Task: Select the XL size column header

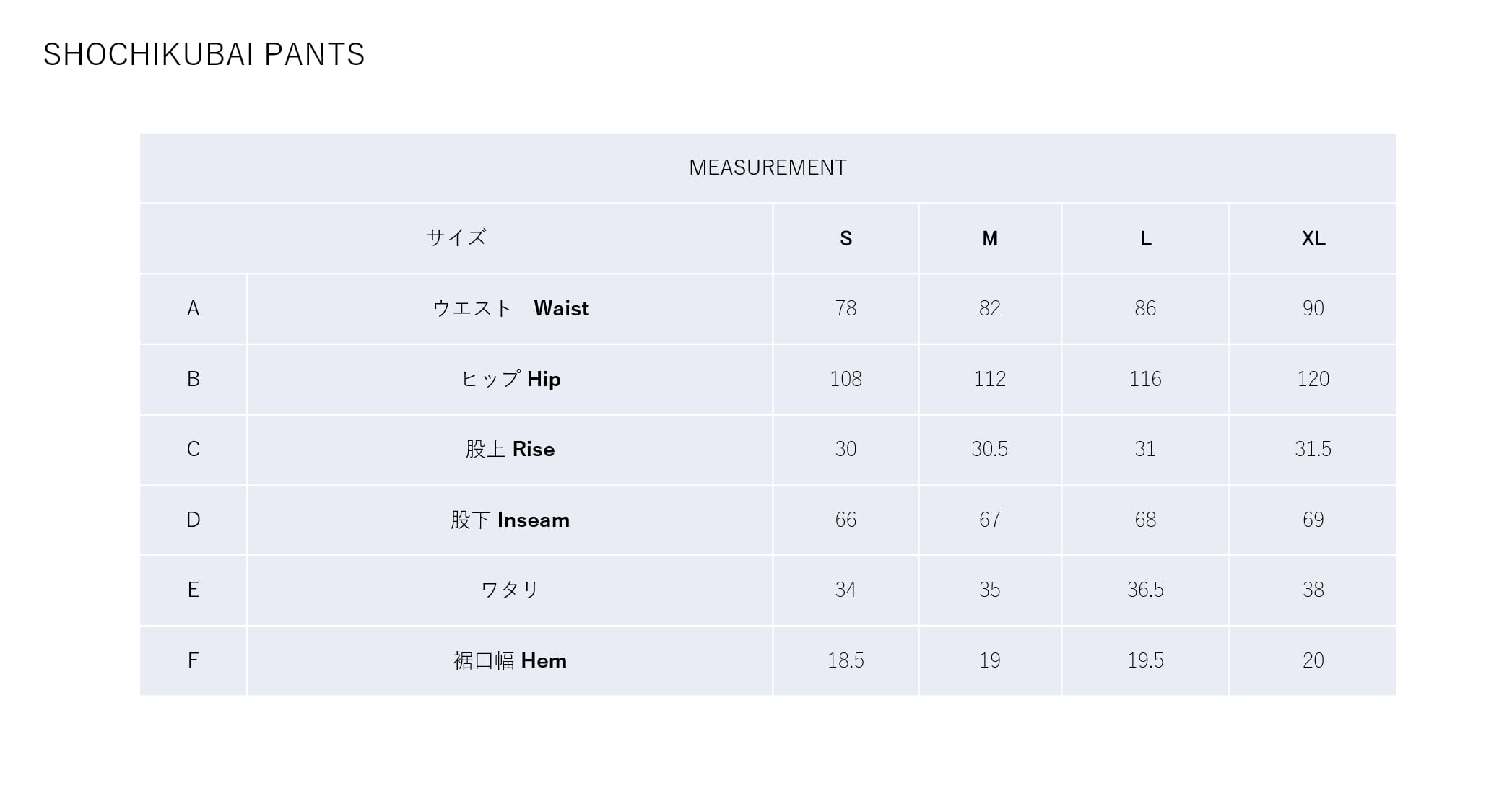Action: pos(1313,238)
